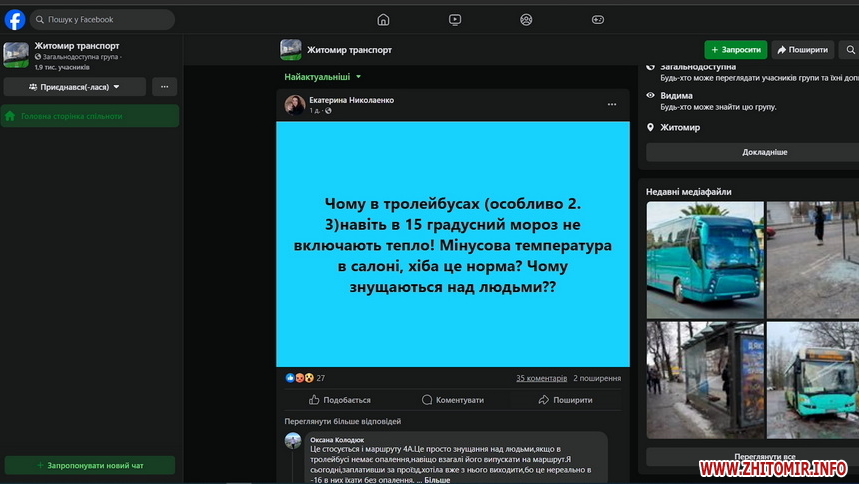Click Коментувати under the post
This screenshot has height=484, width=859.
click(x=453, y=400)
